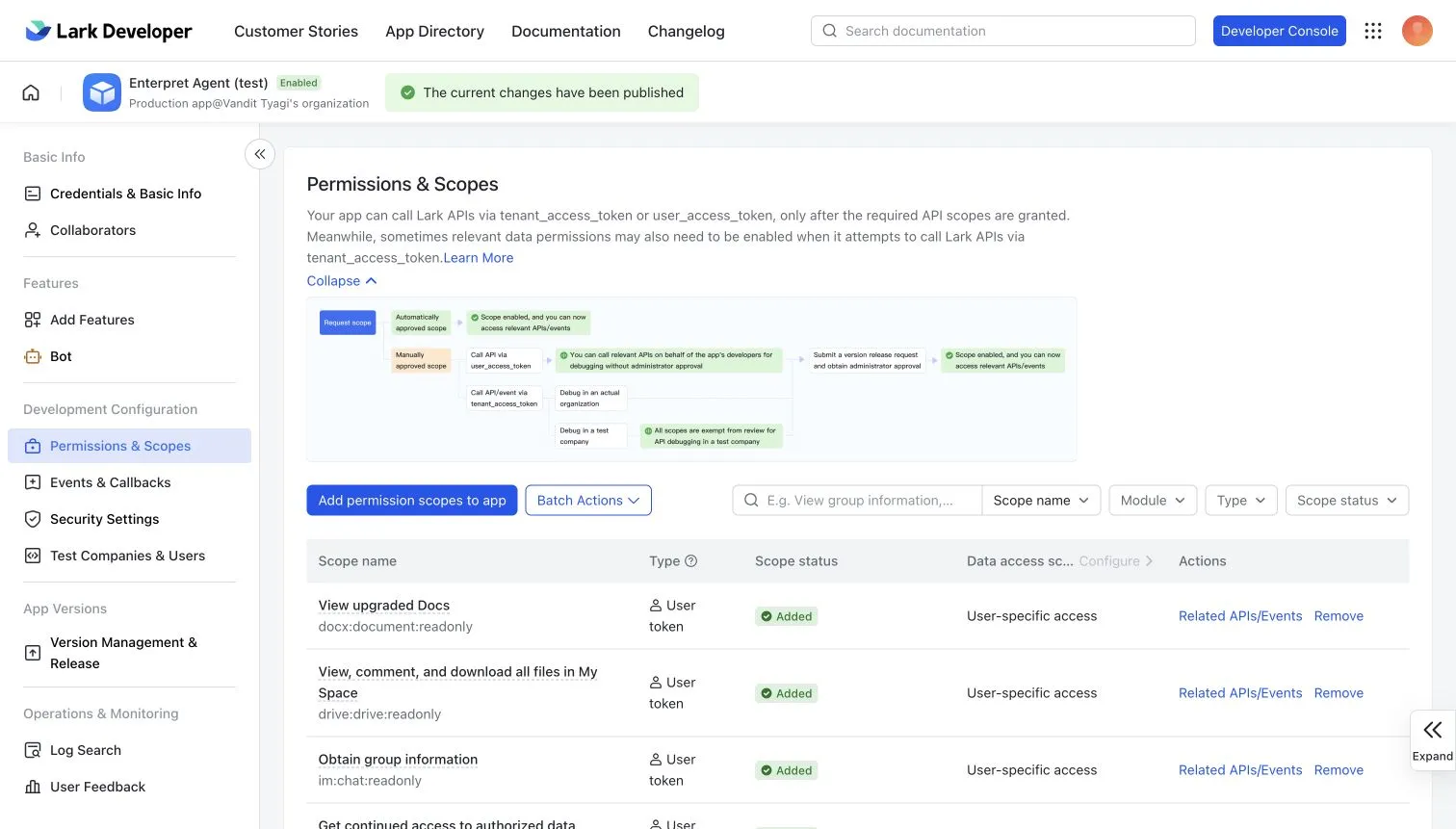
Task: Open Documentation in the top navigation
Action: [566, 31]
